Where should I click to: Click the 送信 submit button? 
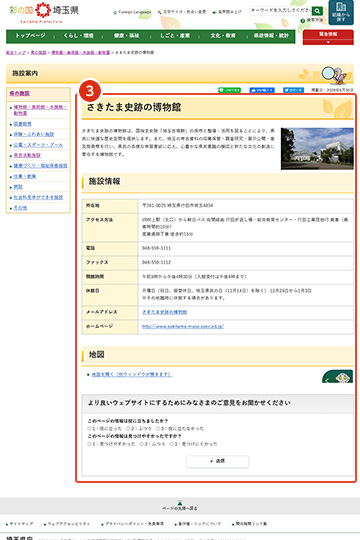[x=218, y=461]
